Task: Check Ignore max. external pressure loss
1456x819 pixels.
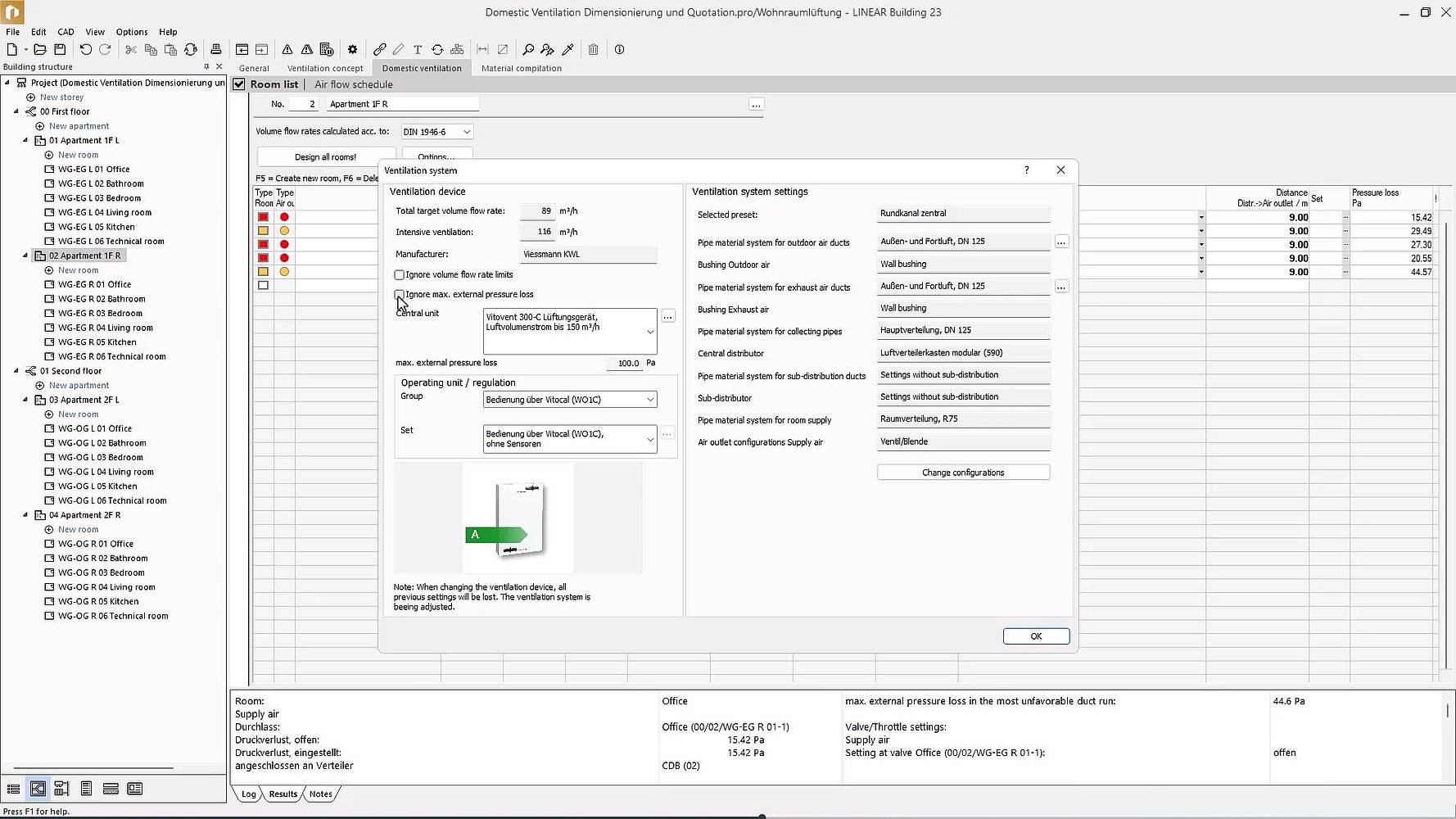Action: (400, 294)
